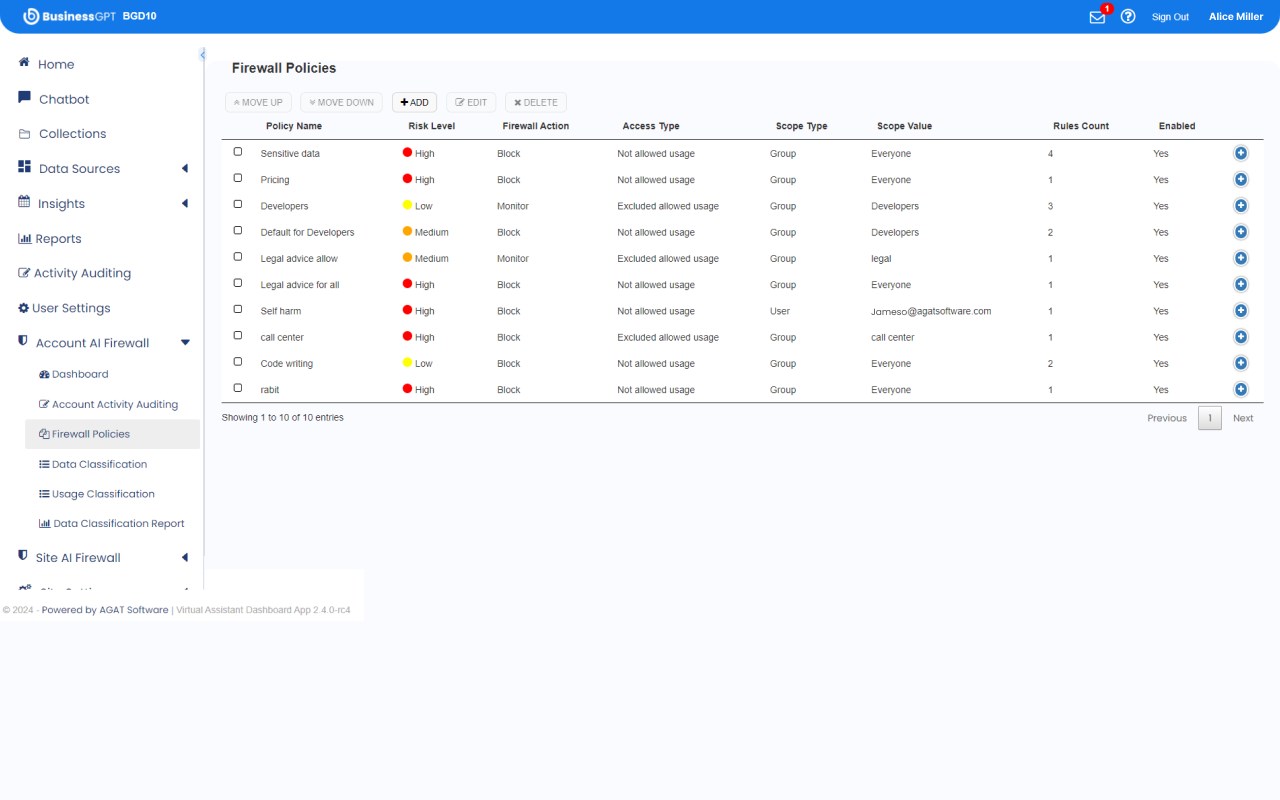Expand the Insights menu arrow
This screenshot has height=800, width=1280.
185,203
